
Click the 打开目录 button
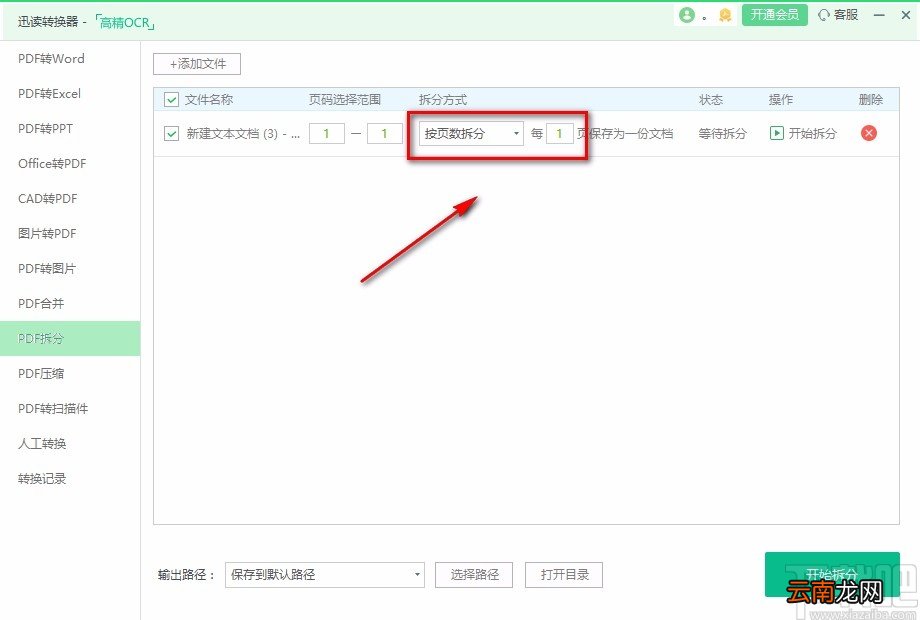(x=564, y=575)
